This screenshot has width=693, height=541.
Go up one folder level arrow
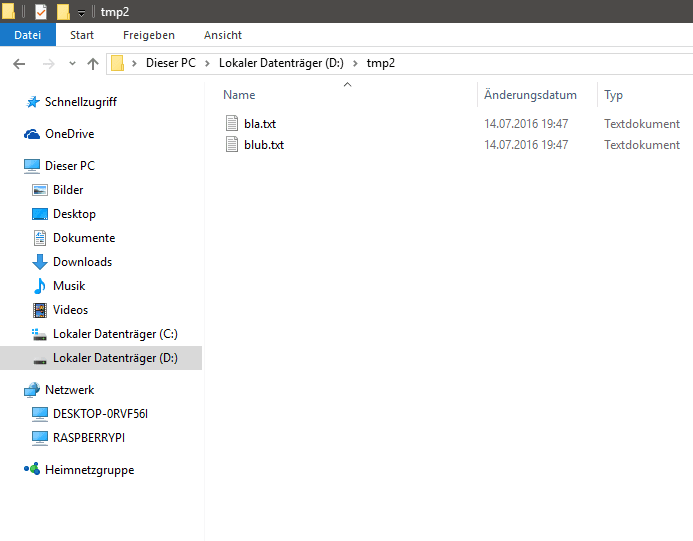pos(93,64)
